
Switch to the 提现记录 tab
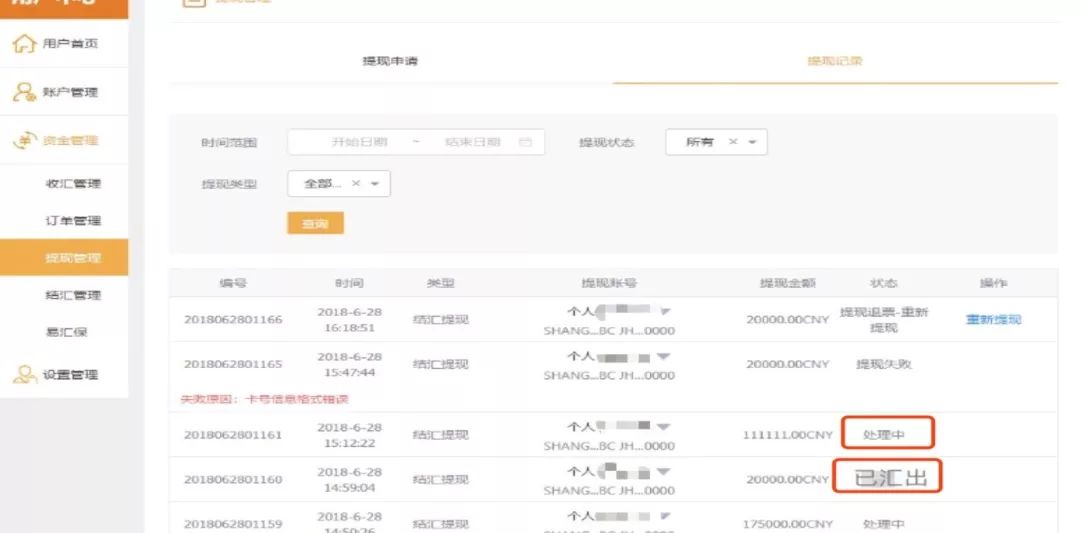point(835,61)
